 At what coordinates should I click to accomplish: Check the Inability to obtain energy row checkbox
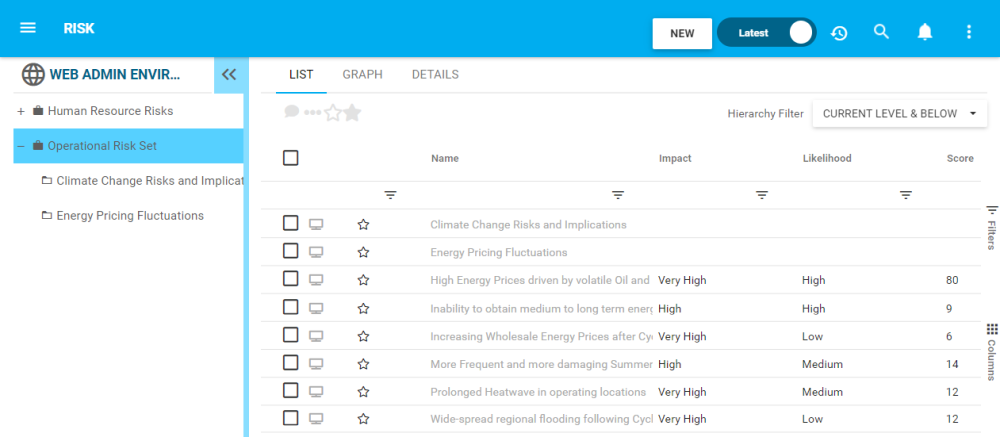[x=291, y=307]
